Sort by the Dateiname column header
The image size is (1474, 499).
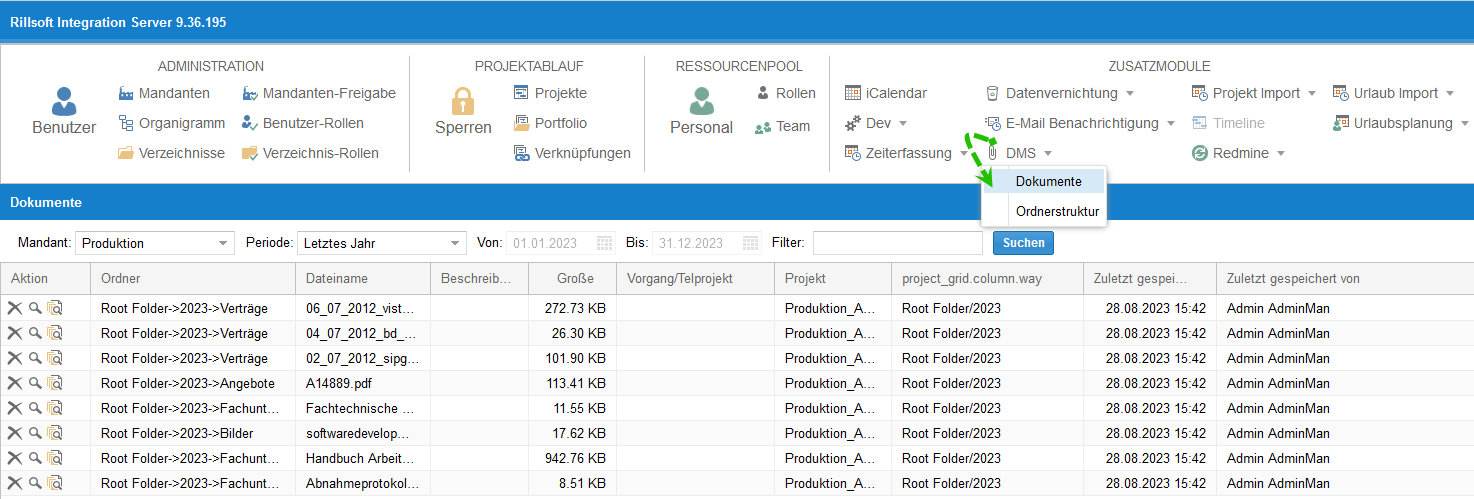point(362,279)
